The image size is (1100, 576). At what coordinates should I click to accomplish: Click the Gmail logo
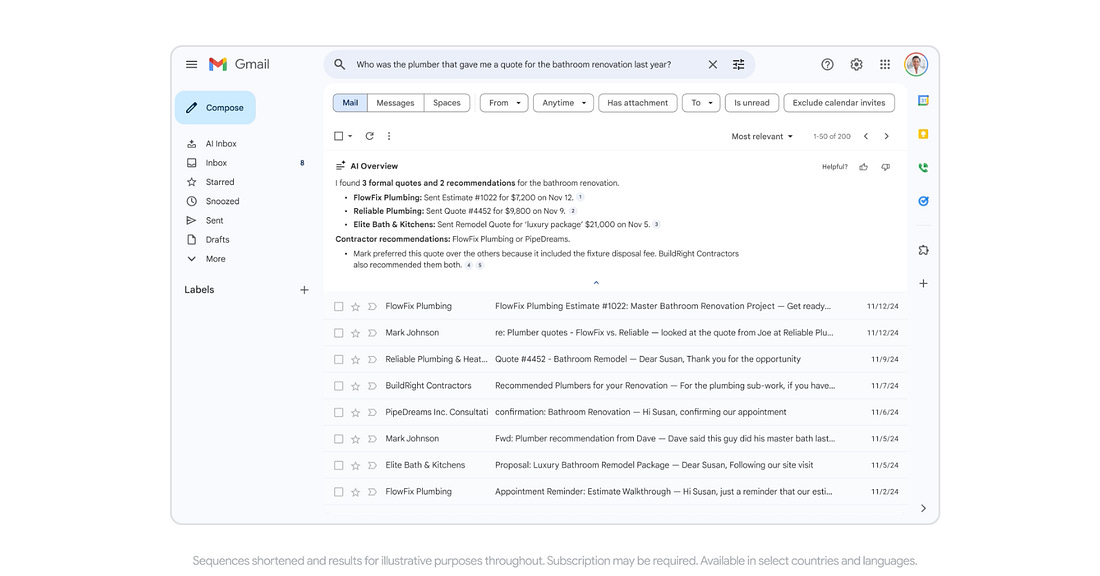point(239,65)
